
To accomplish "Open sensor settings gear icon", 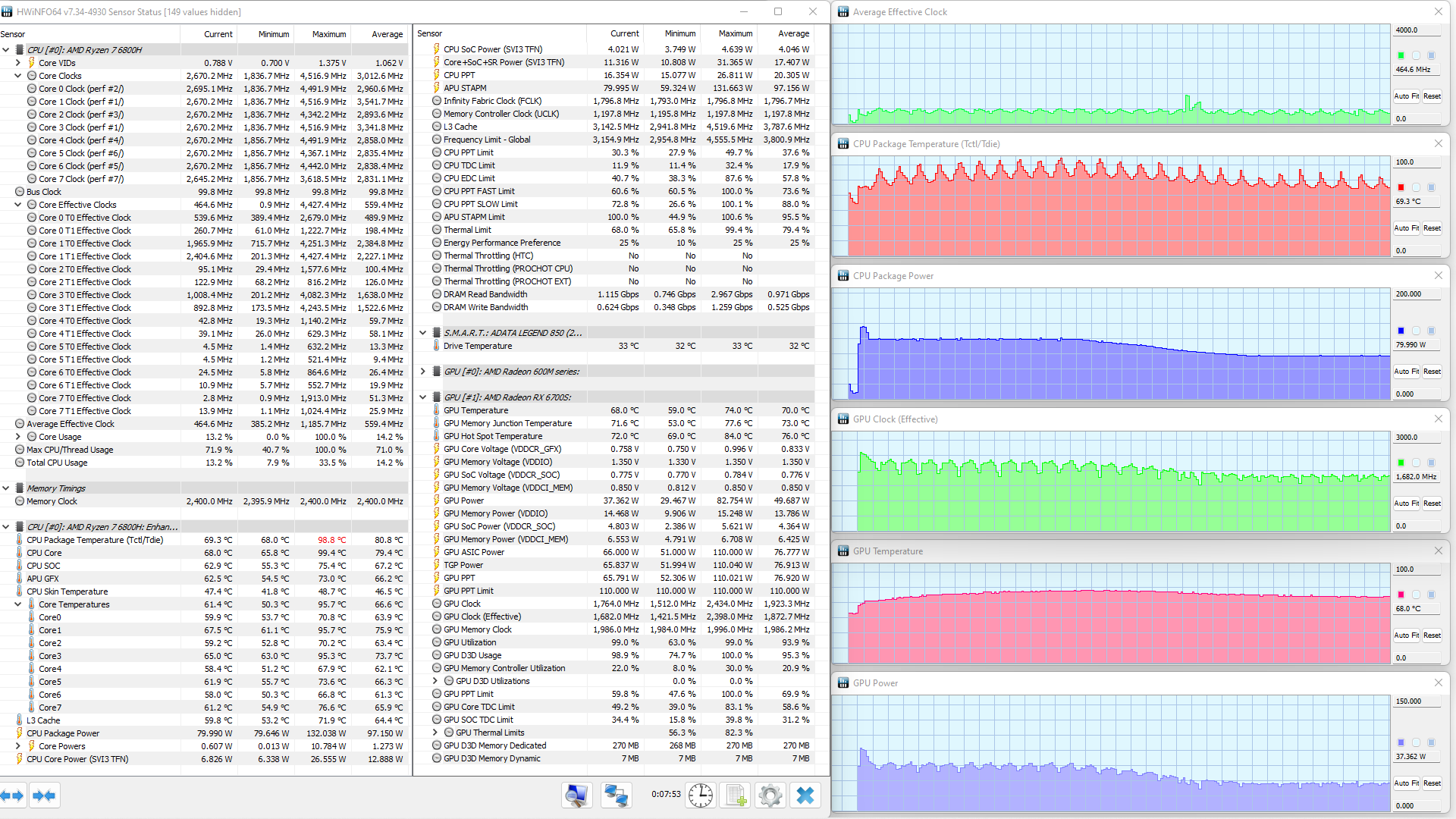I will point(770,795).
